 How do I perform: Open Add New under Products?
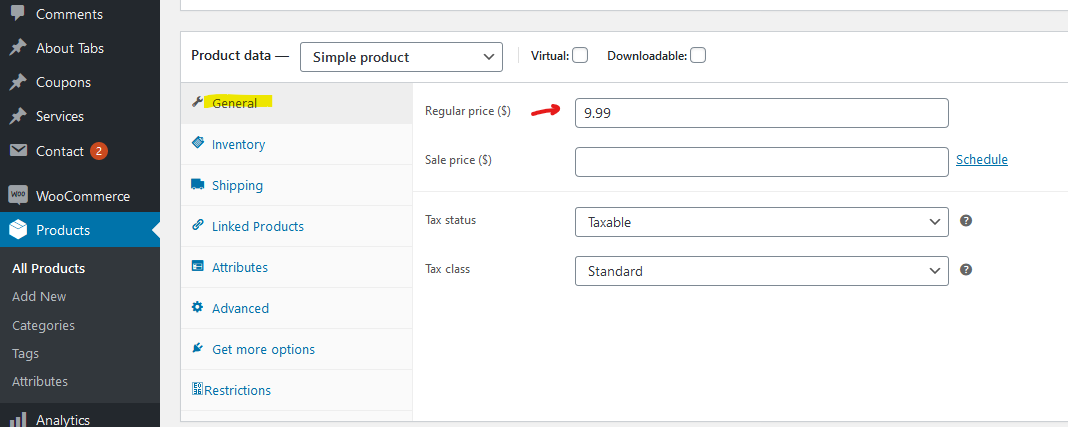39,297
